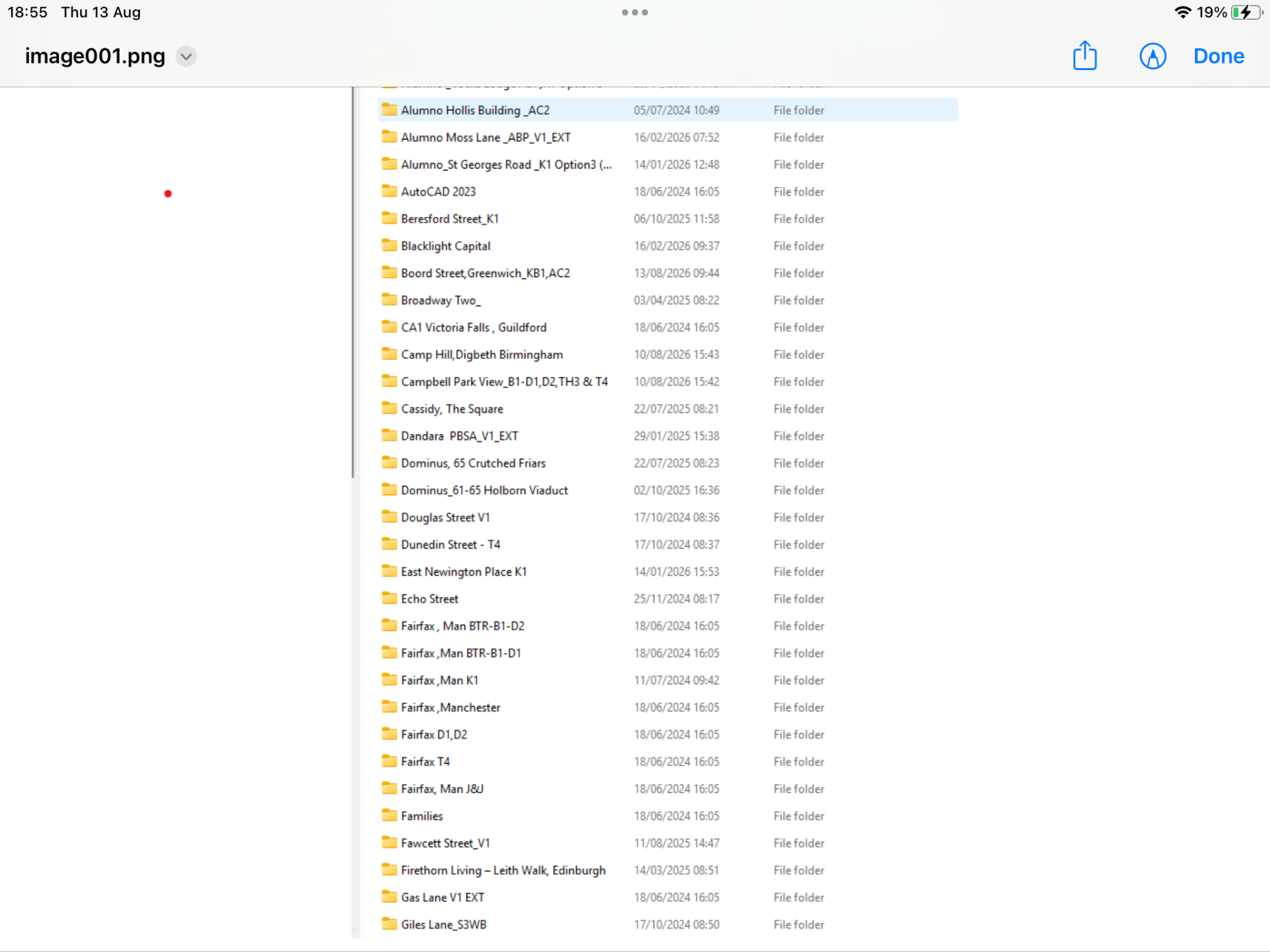Select 'Alumno_St Georges Road _K1 Option3' row name
1270x952 pixels.
pyautogui.click(x=506, y=165)
